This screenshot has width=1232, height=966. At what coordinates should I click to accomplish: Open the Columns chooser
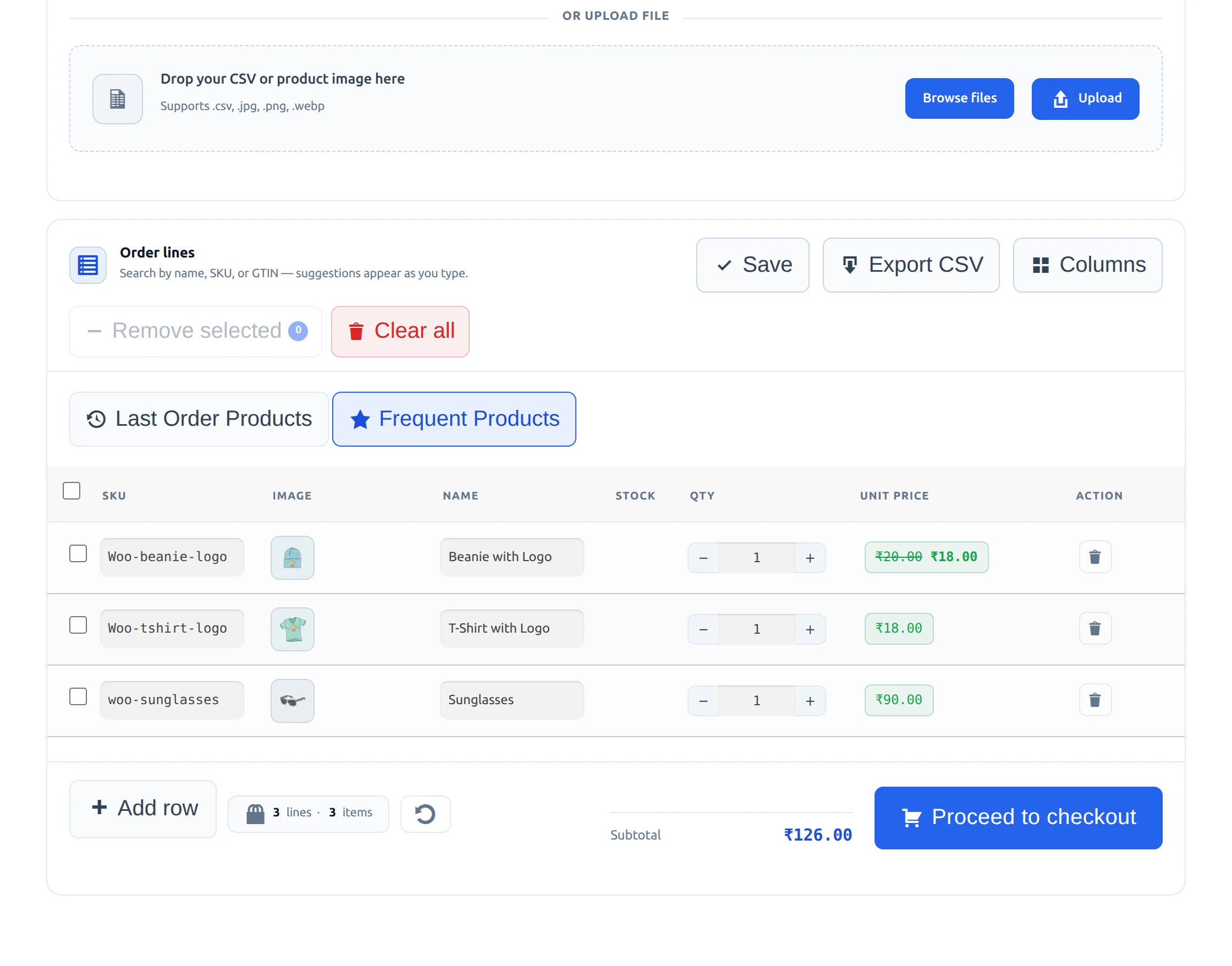tap(1087, 265)
